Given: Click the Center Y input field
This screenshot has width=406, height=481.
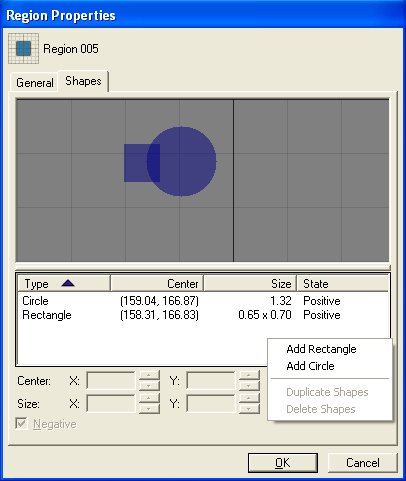Looking at the screenshot, I should point(211,380).
